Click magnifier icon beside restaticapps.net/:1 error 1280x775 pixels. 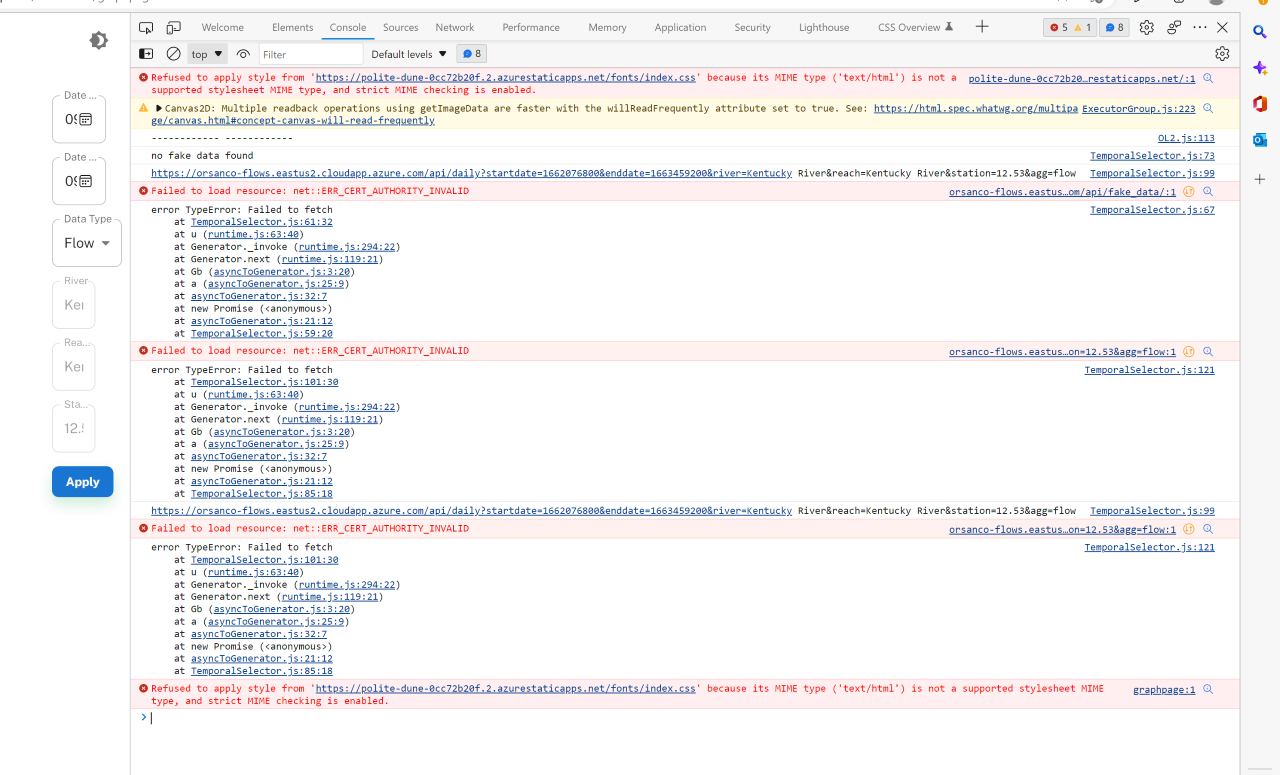coord(1208,78)
